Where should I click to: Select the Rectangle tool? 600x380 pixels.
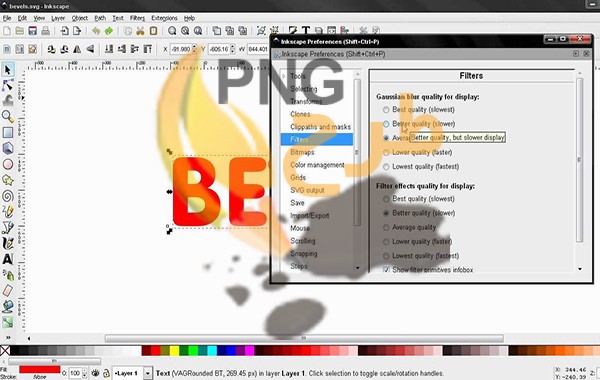pyautogui.click(x=8, y=132)
